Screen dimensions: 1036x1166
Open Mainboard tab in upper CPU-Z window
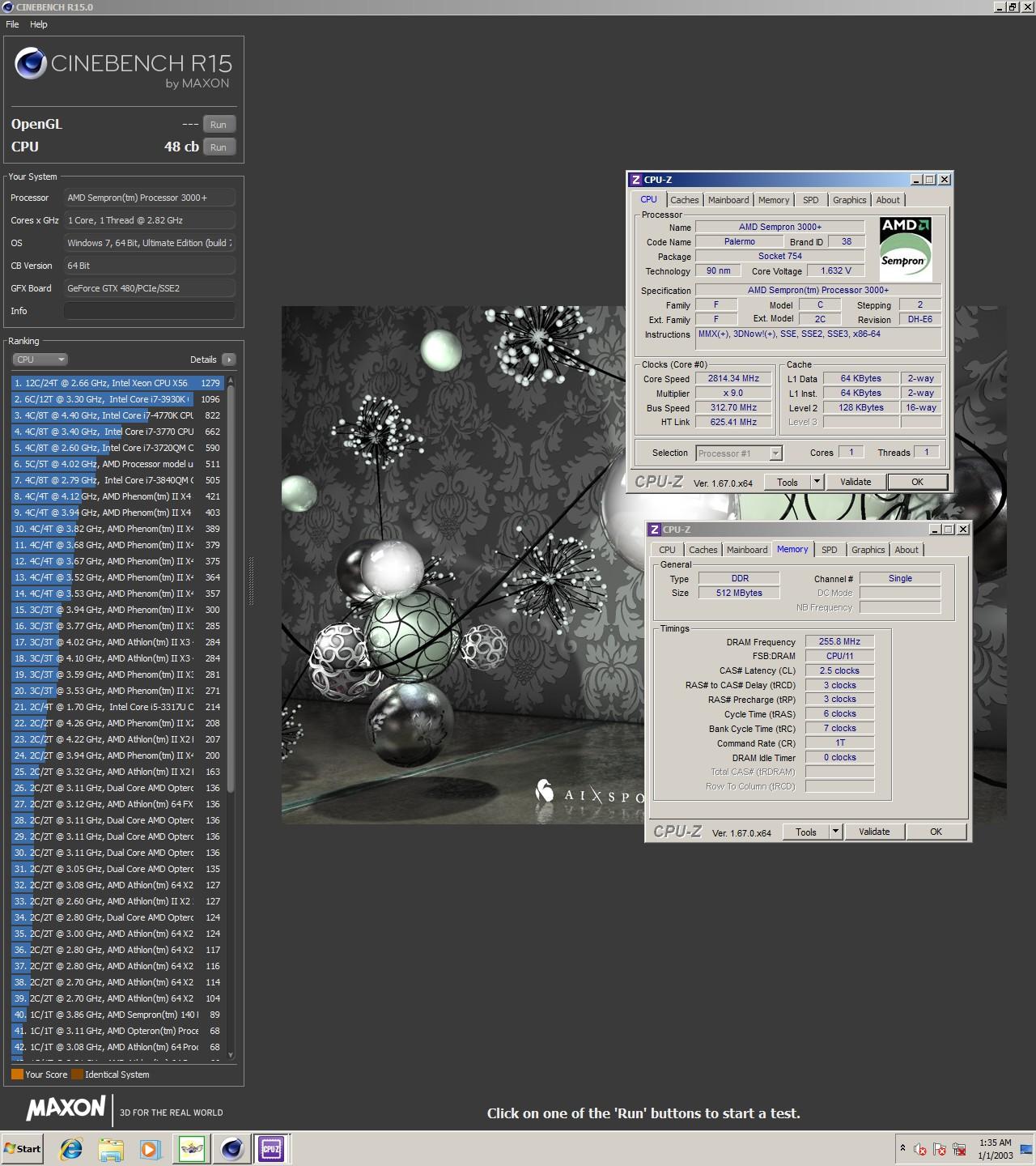(728, 200)
